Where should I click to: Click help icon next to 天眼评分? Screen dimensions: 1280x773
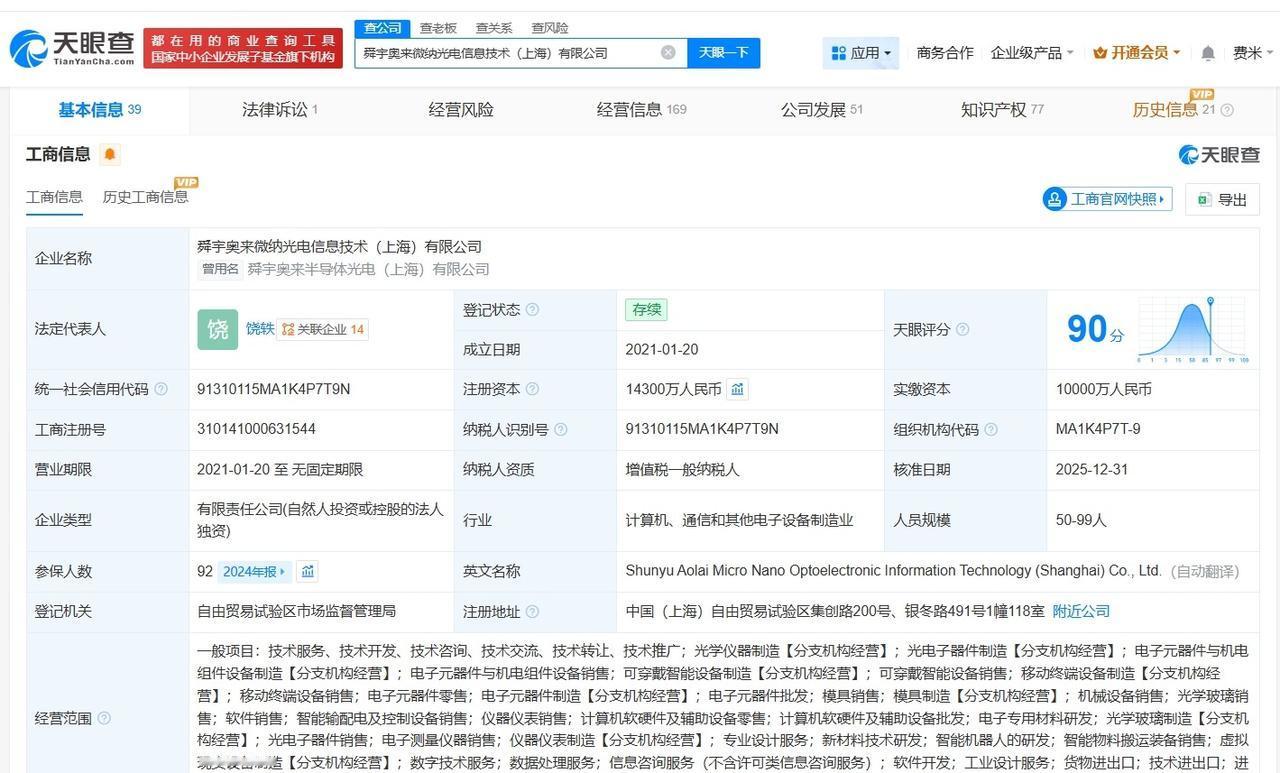pos(962,329)
